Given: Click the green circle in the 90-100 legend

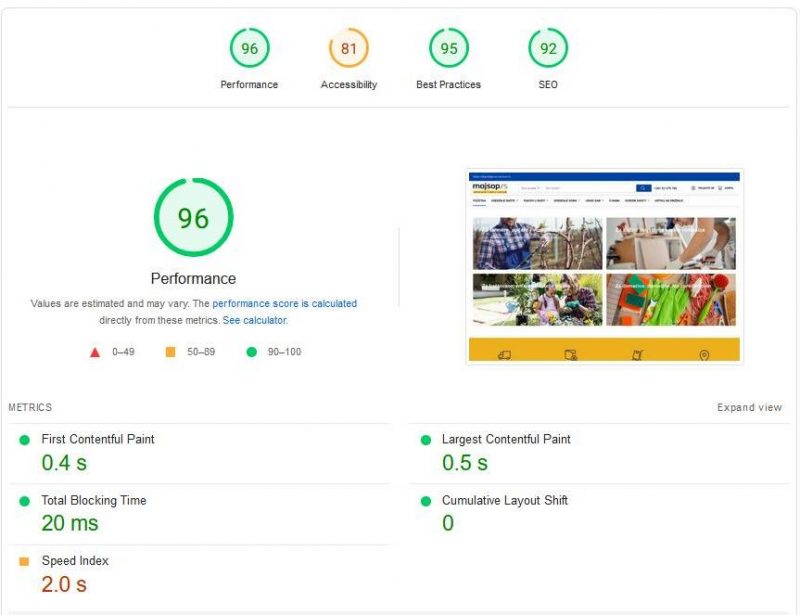Looking at the screenshot, I should pos(251,352).
